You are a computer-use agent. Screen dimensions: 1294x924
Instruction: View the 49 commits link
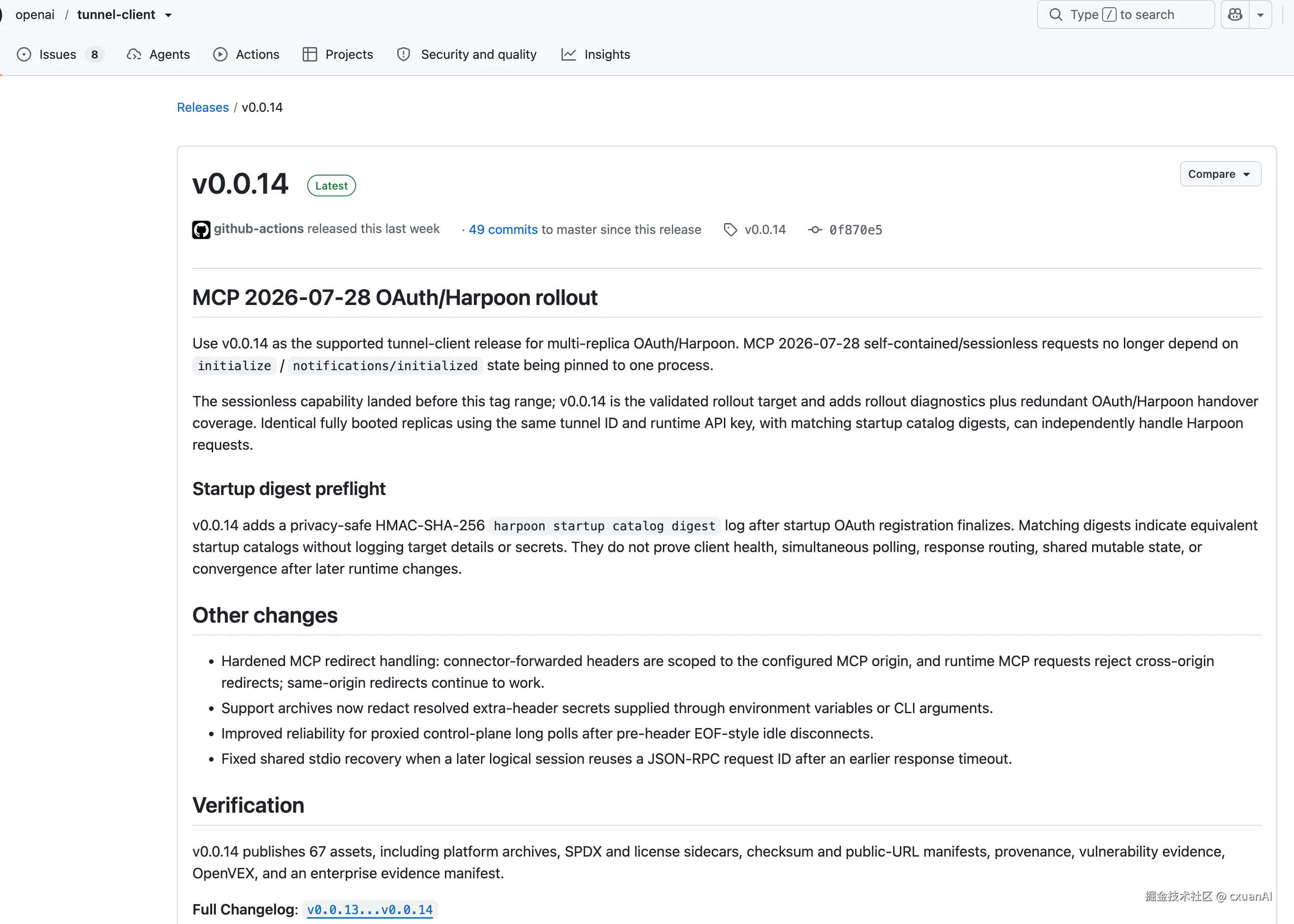(x=504, y=230)
